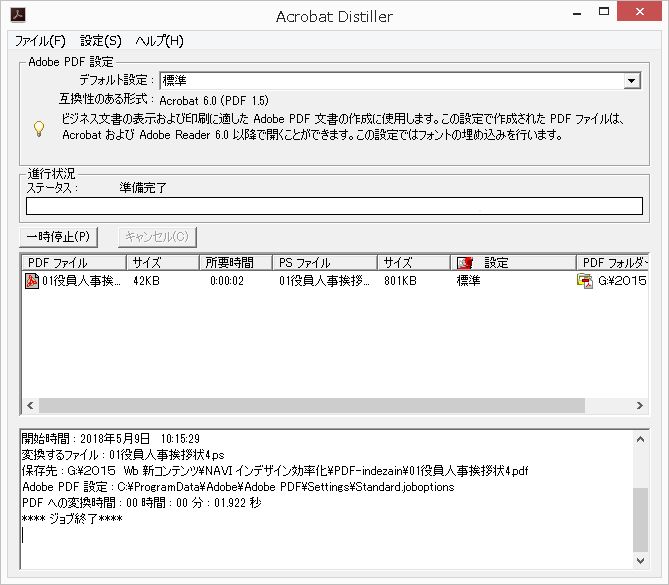
Task: Click the 開始時間 log line
Action: 111,439
